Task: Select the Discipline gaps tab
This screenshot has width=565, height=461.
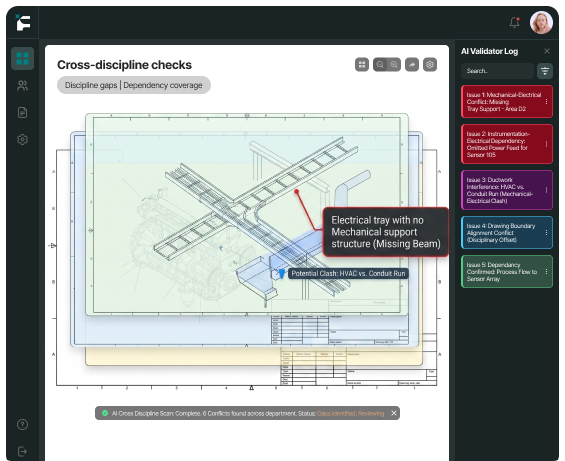Action: click(x=91, y=85)
